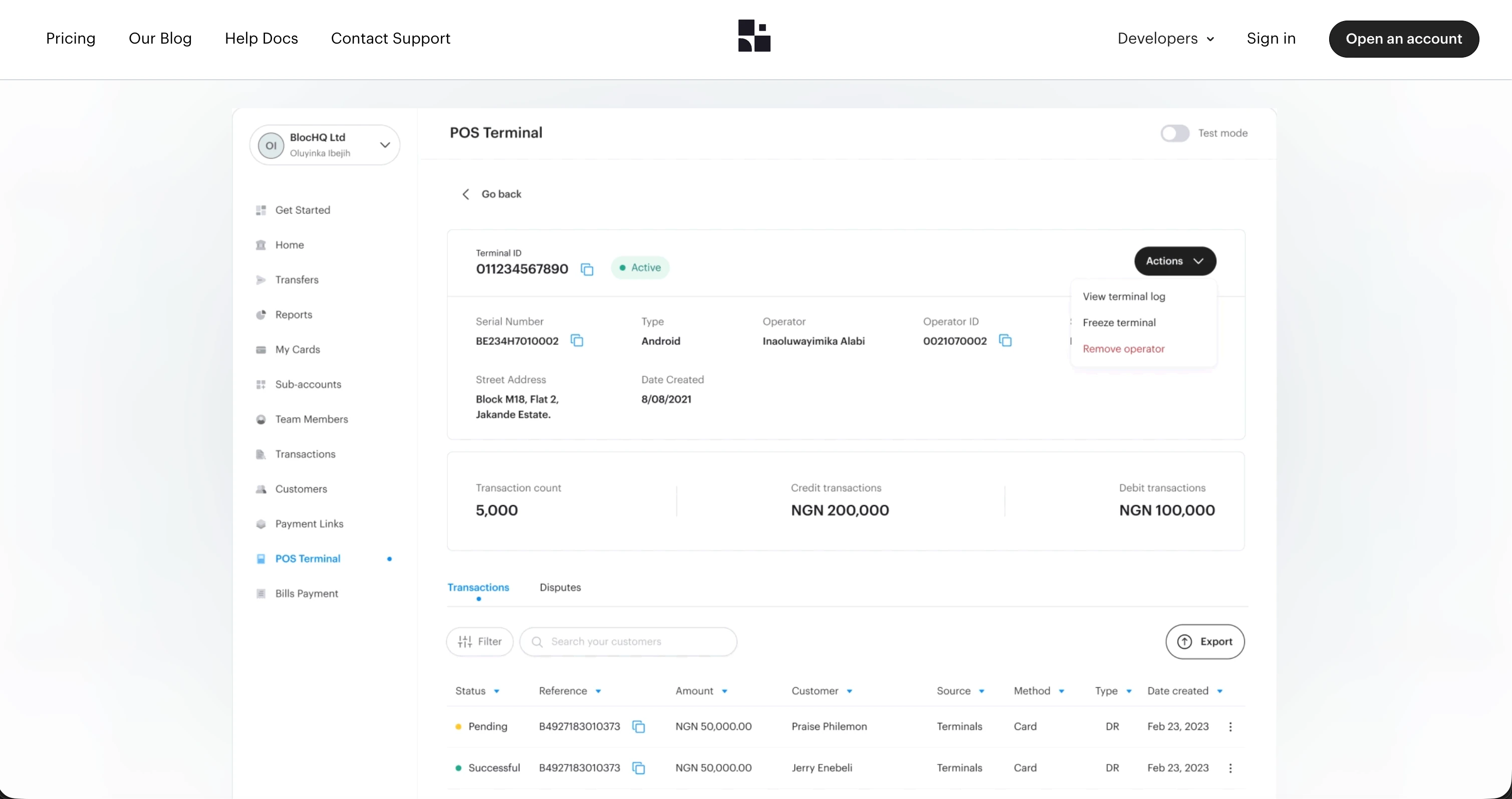Image resolution: width=1512 pixels, height=799 pixels.
Task: Copy the Serial Number value
Action: coord(577,341)
